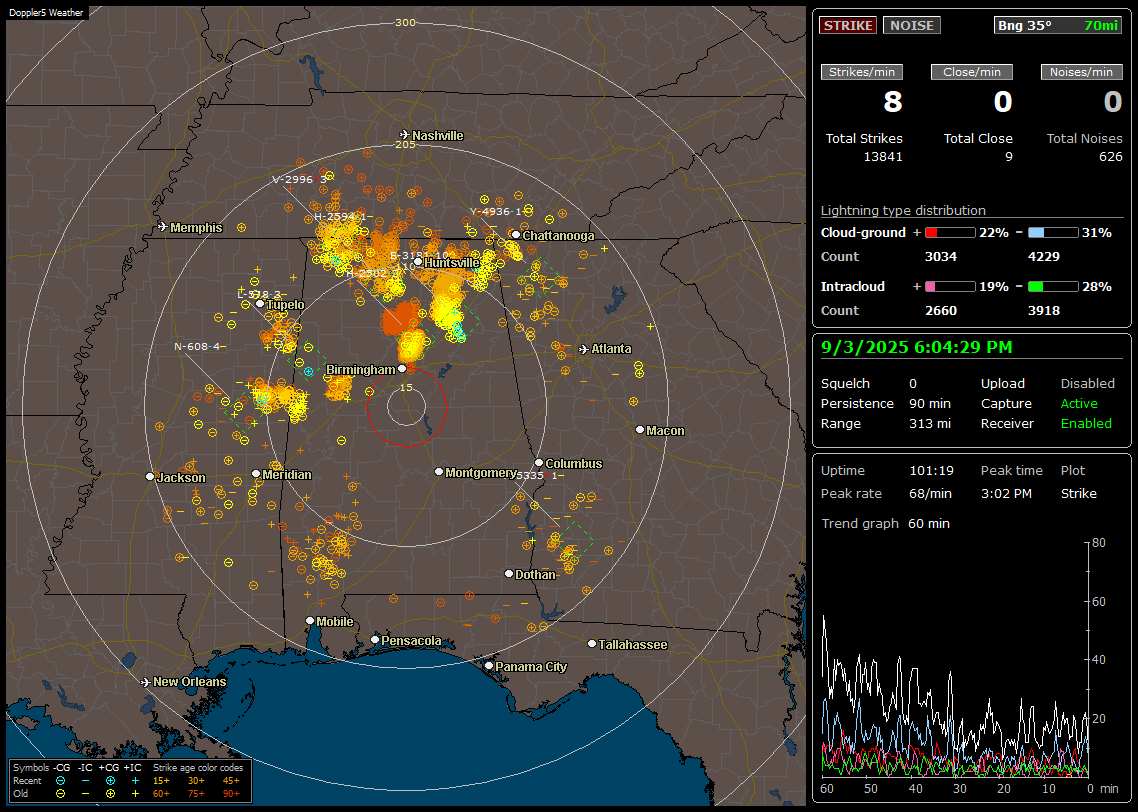Screen dimensions: 1138x812
Task: Click the Total Strikes count 13841
Action: [x=883, y=156]
